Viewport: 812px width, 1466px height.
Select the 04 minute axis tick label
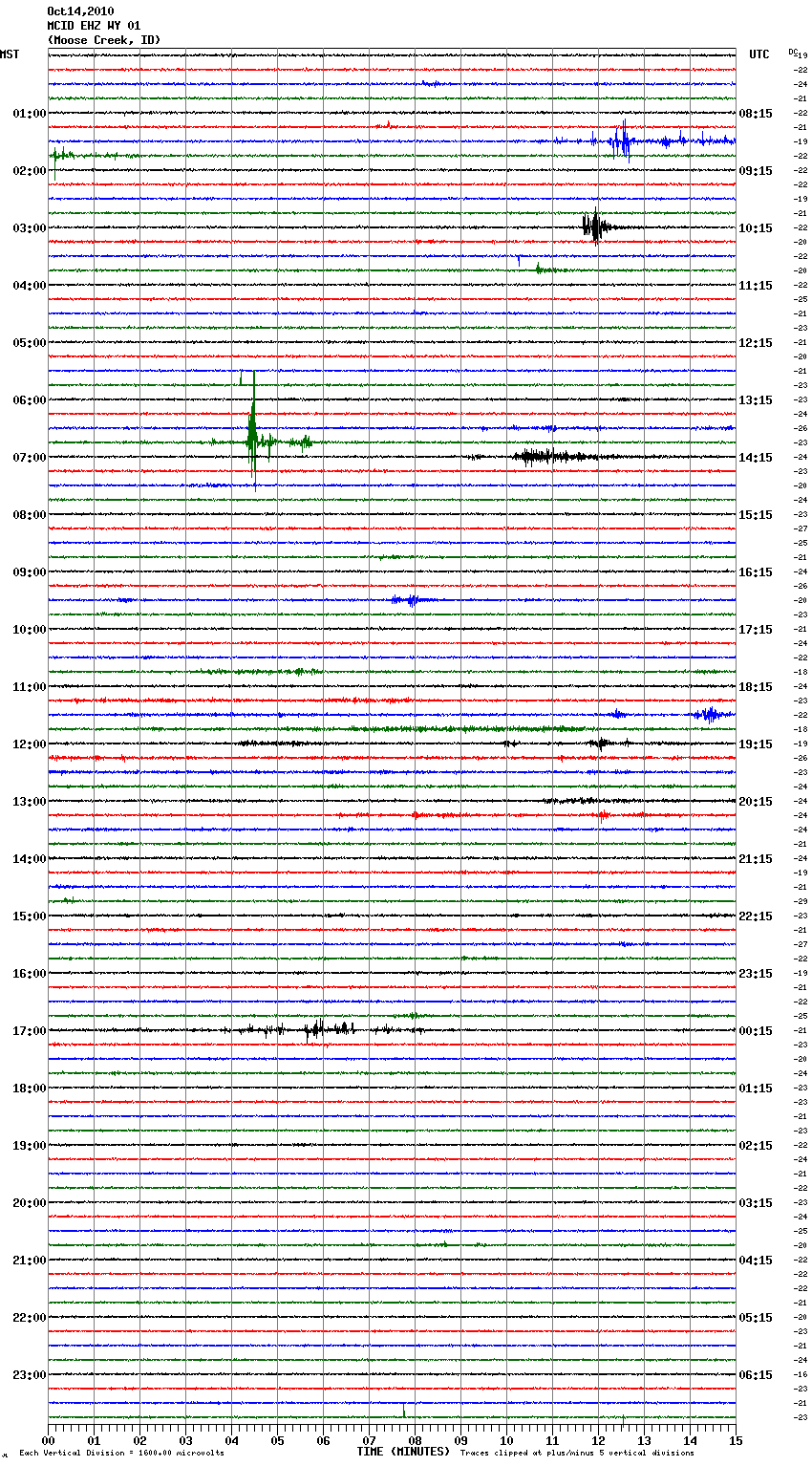231,1440
